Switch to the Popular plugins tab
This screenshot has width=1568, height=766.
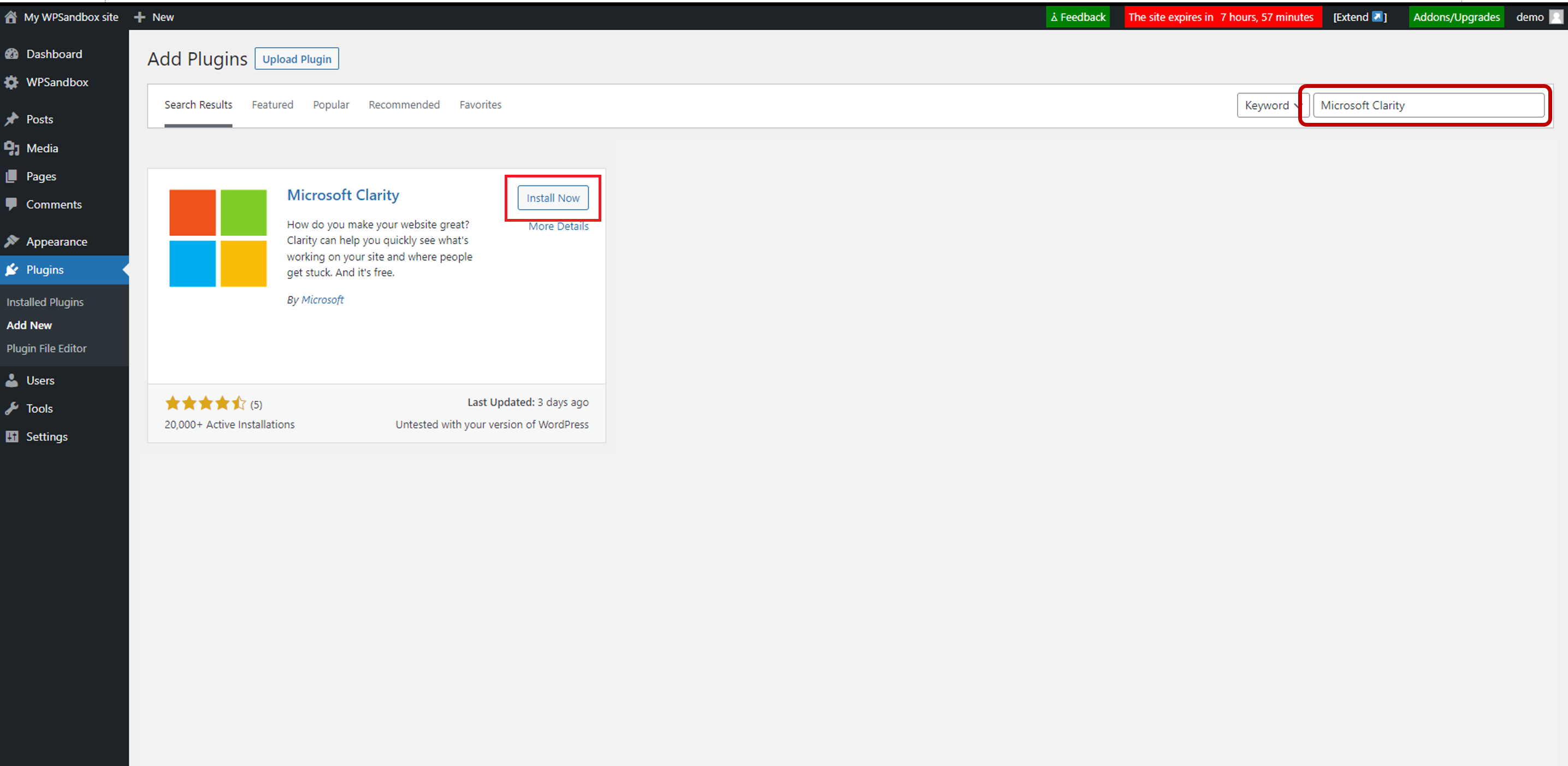[x=330, y=105]
